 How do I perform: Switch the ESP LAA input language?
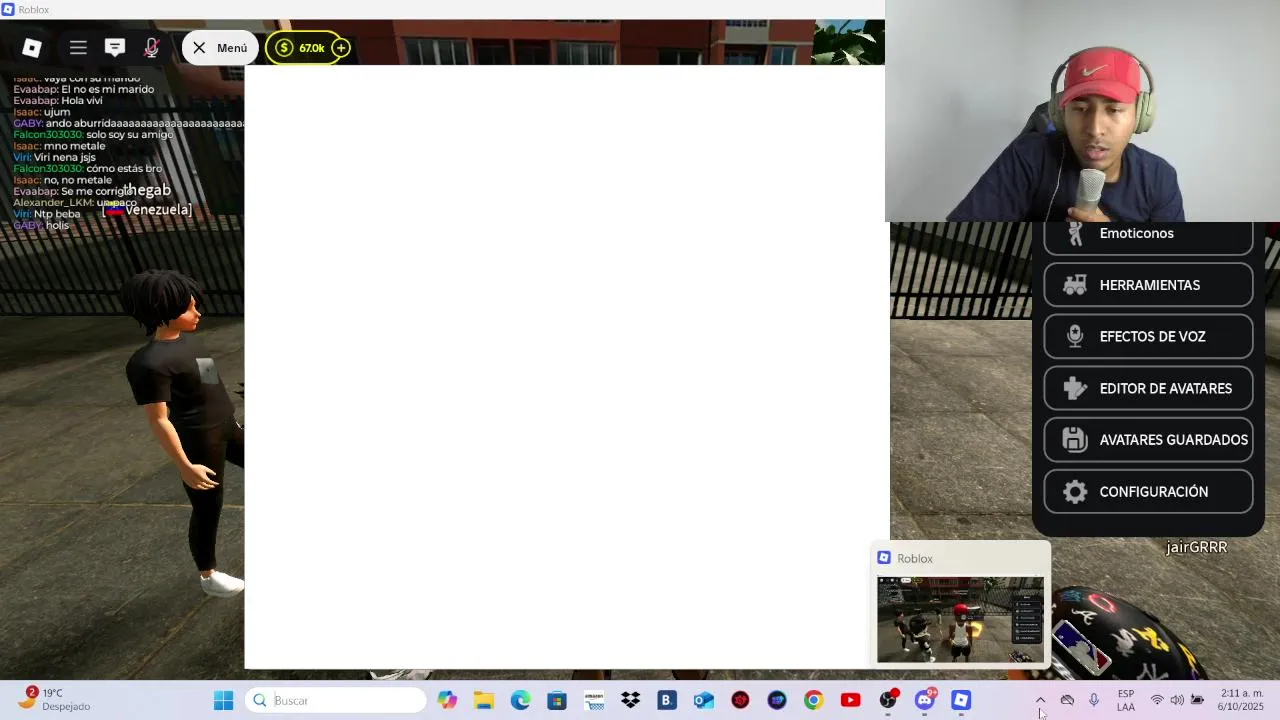point(1126,701)
